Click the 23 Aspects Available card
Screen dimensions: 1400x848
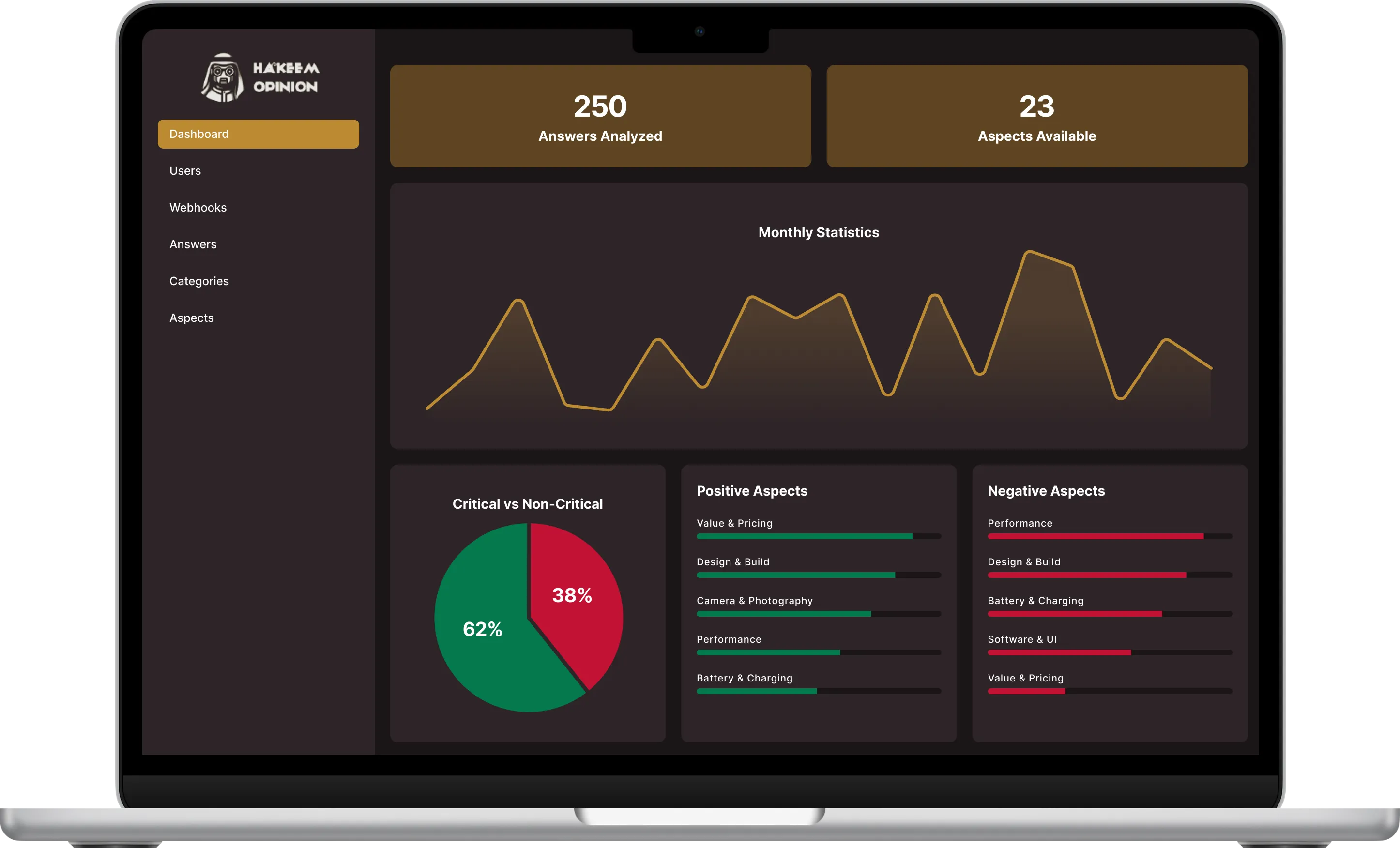pos(1036,117)
